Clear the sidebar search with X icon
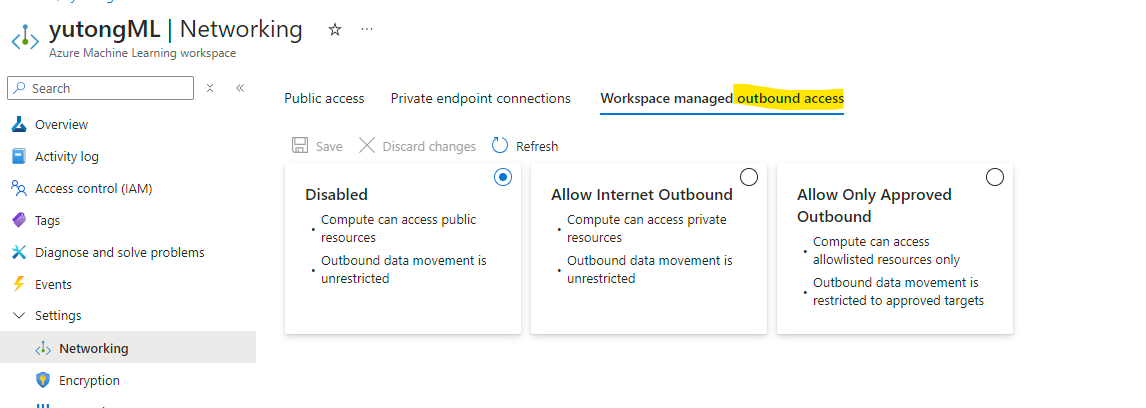Viewport: 1146px width, 408px height. [210, 88]
